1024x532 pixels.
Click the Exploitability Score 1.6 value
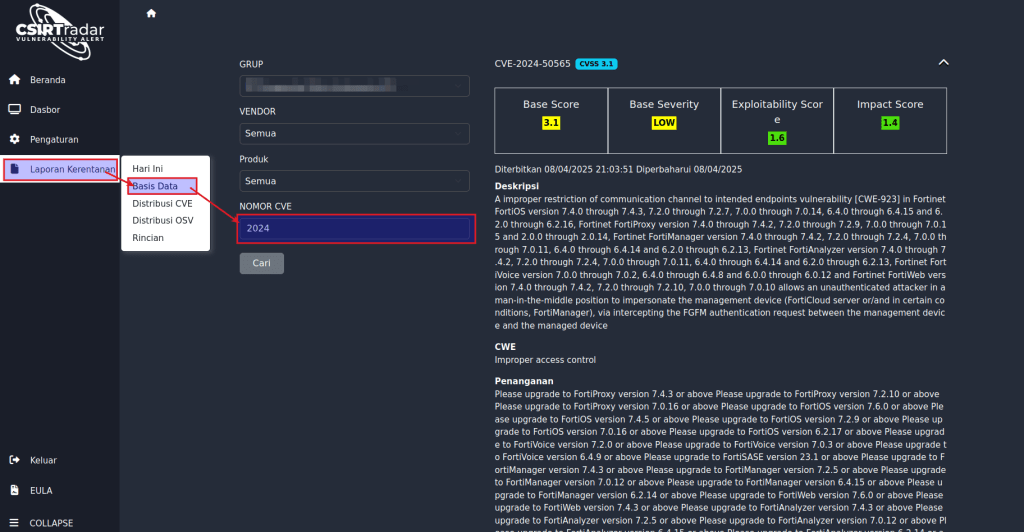pyautogui.click(x=776, y=138)
